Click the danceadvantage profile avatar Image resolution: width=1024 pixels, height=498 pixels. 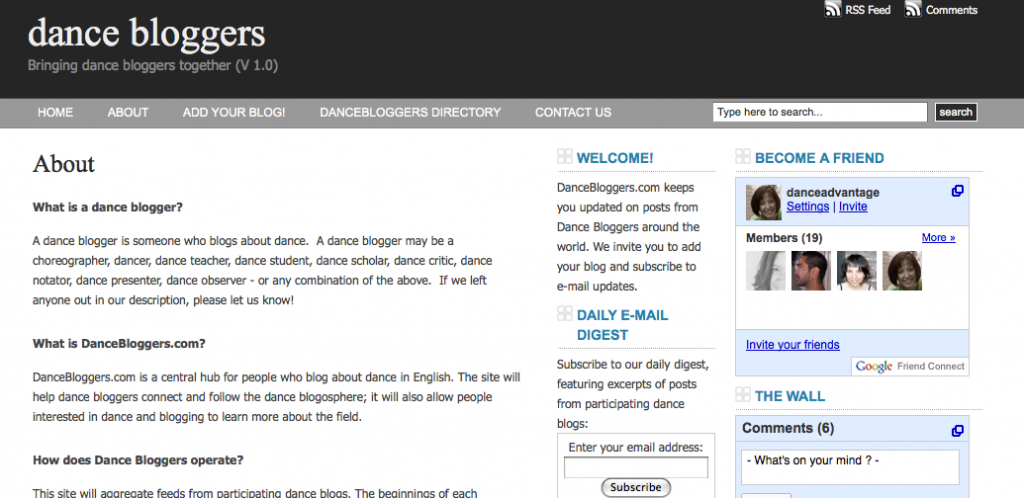[x=763, y=202]
